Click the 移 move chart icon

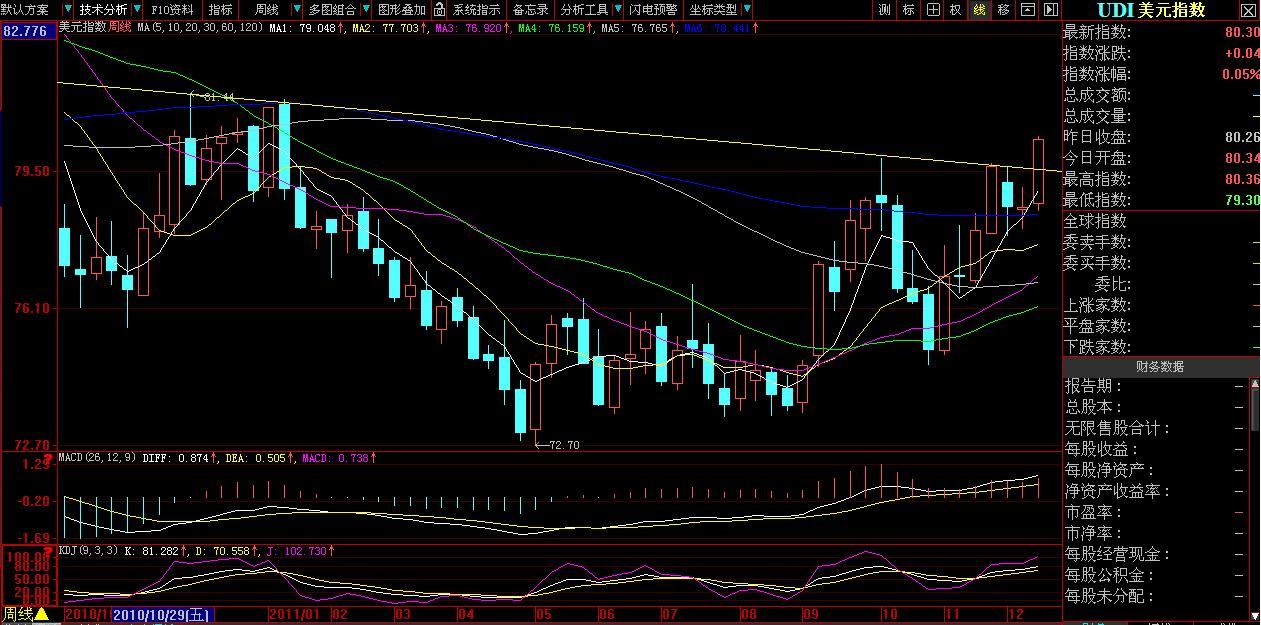click(x=1004, y=10)
